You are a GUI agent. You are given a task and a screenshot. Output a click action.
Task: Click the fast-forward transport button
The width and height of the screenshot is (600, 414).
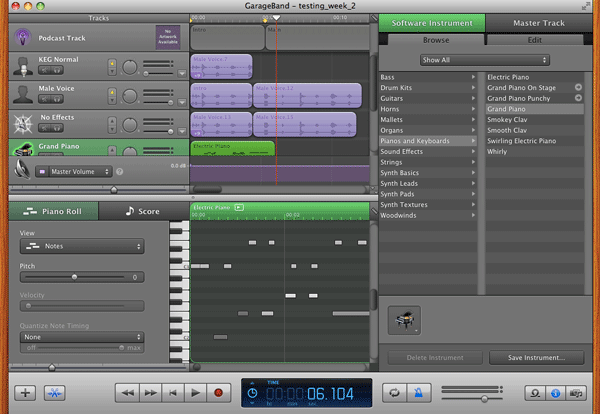pos(150,393)
